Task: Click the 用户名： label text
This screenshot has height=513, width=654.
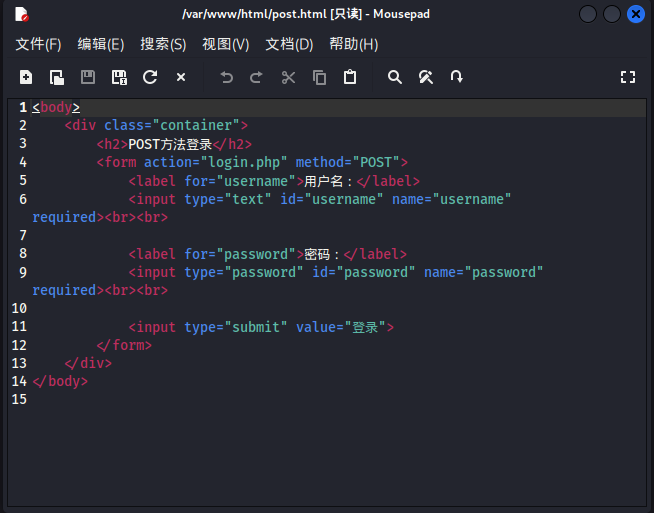Action: pos(329,181)
